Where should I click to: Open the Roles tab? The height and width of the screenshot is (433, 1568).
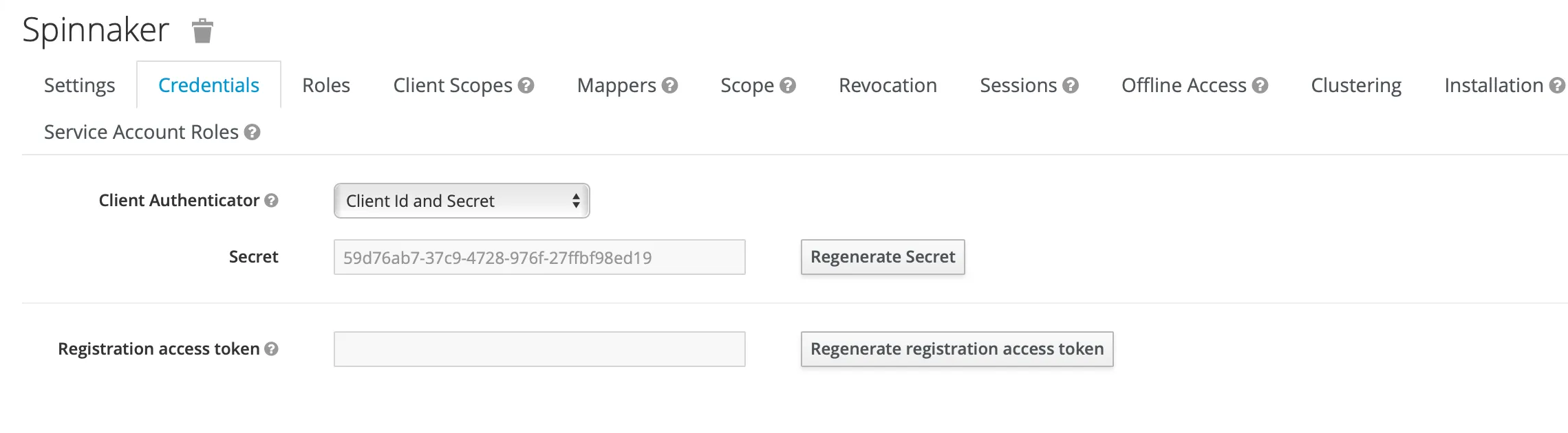pos(326,85)
